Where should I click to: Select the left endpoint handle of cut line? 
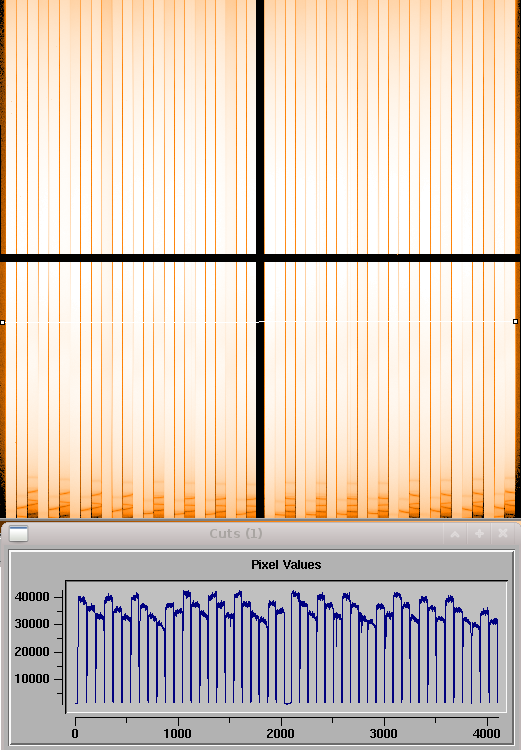coord(2,323)
